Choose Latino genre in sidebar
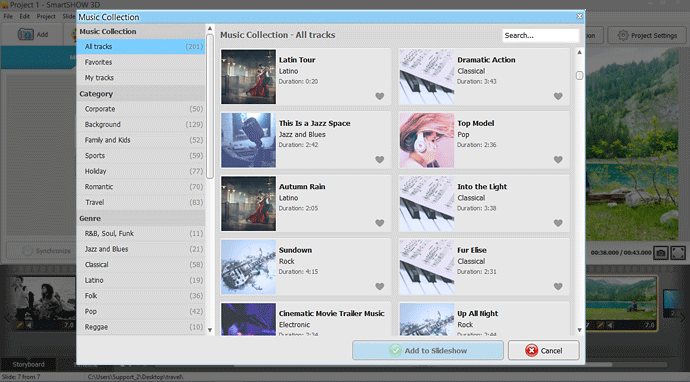This screenshot has width=690, height=382. 141,280
